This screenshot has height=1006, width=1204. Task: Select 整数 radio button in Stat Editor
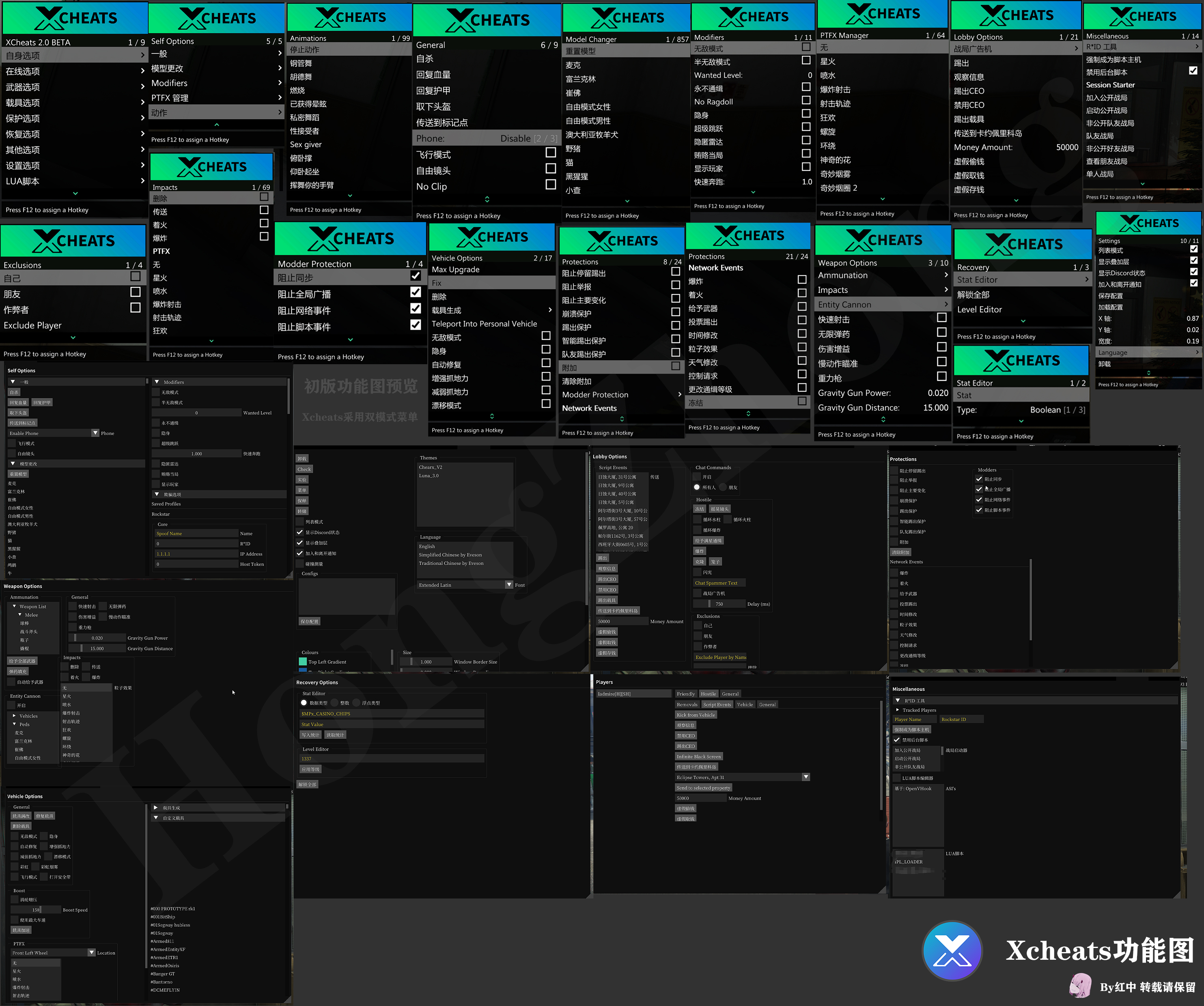tap(334, 703)
